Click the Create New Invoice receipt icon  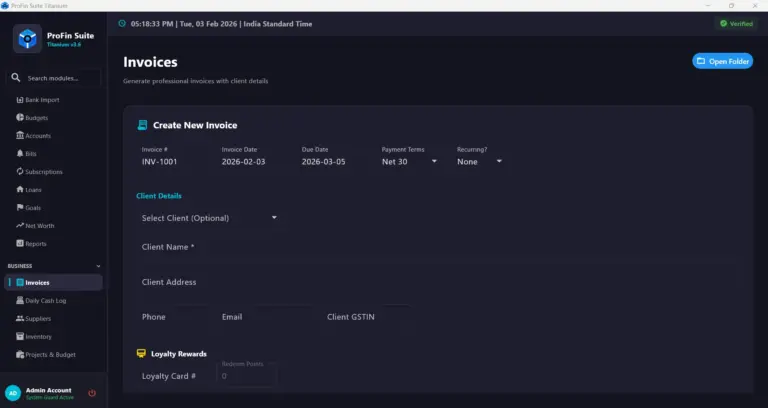(x=142, y=125)
